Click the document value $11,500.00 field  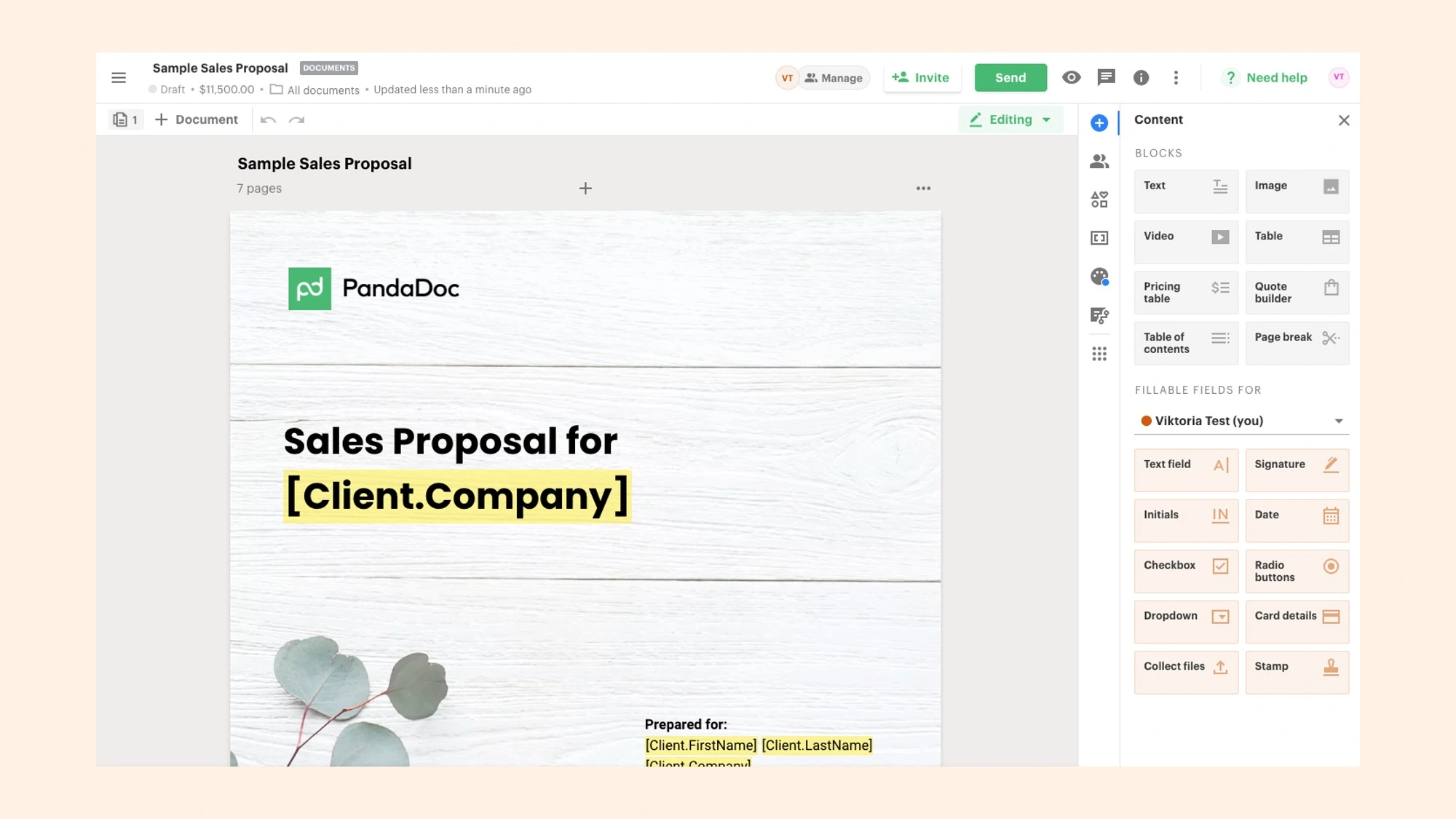coord(226,89)
